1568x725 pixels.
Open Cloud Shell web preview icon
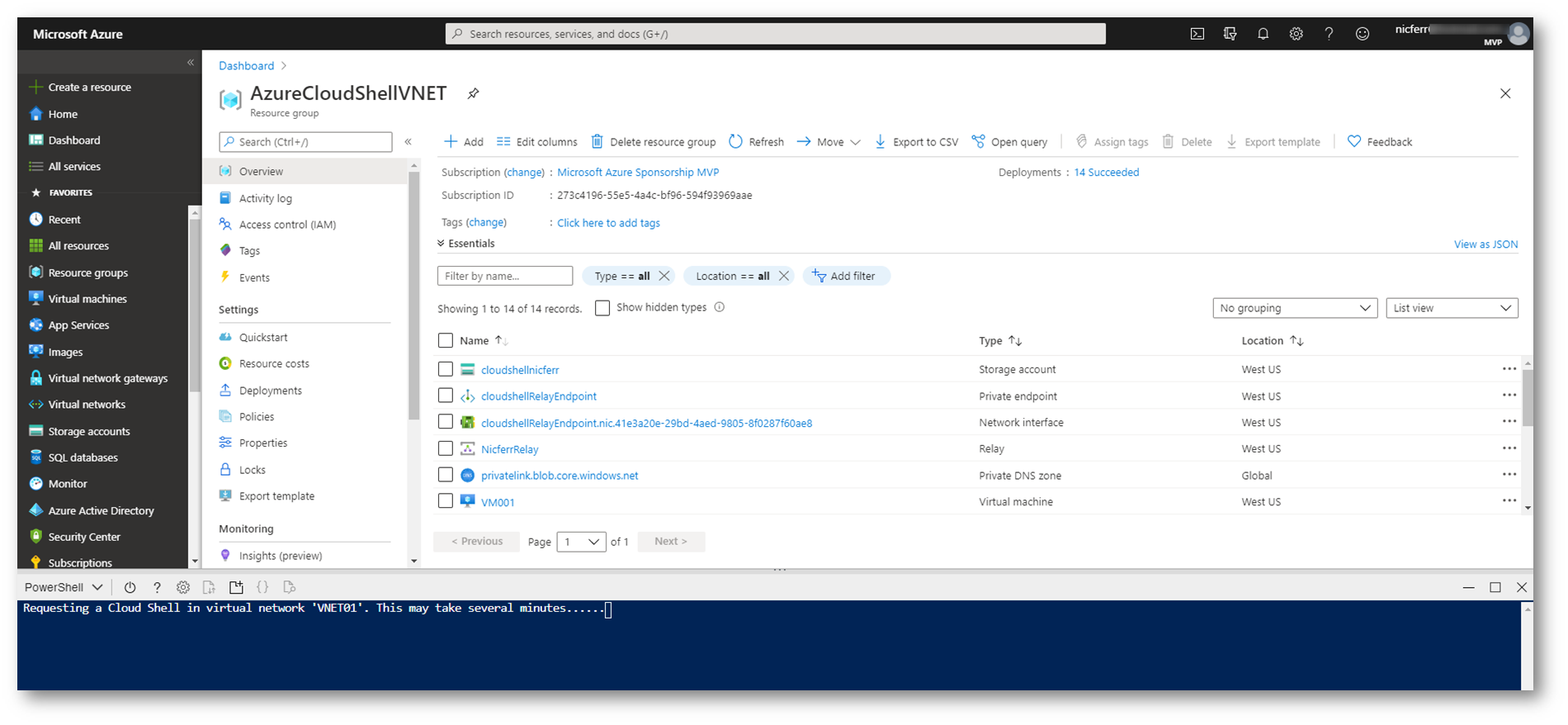click(x=289, y=587)
